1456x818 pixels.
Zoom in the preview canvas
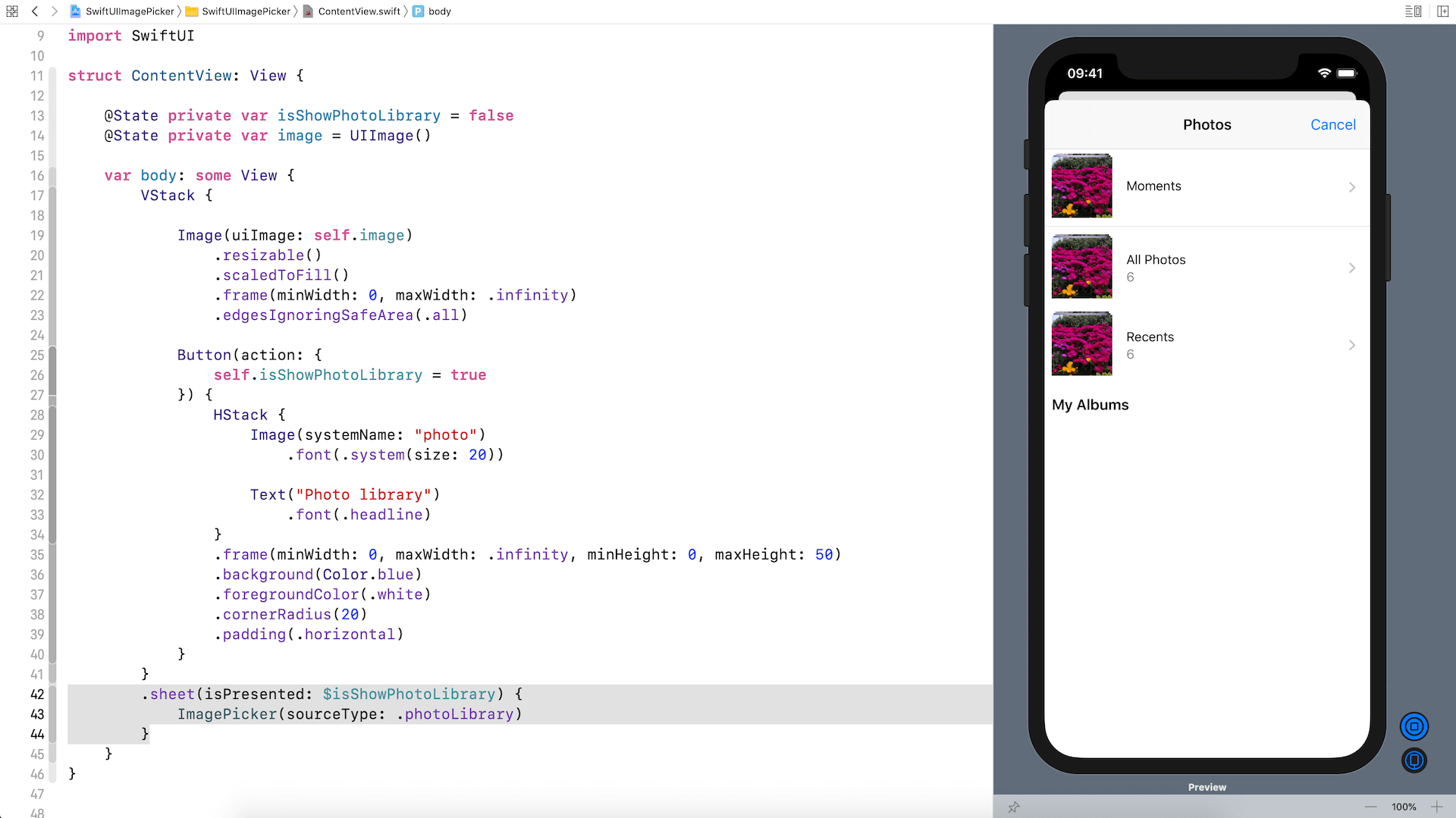click(x=1436, y=807)
